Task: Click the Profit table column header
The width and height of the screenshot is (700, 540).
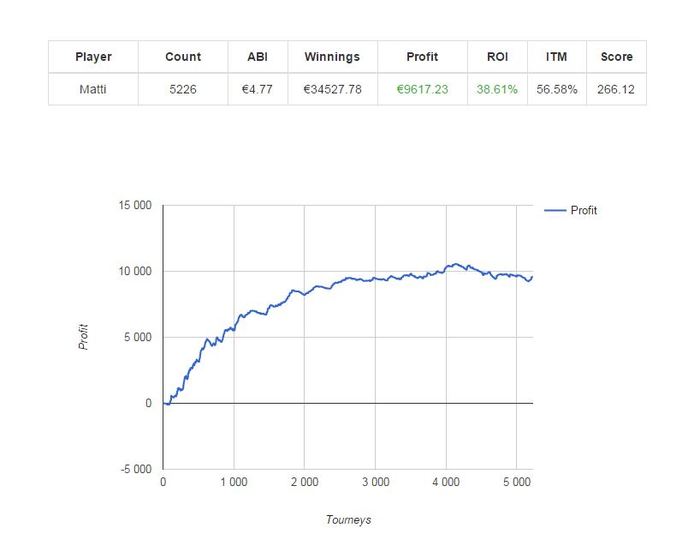Action: [x=422, y=57]
